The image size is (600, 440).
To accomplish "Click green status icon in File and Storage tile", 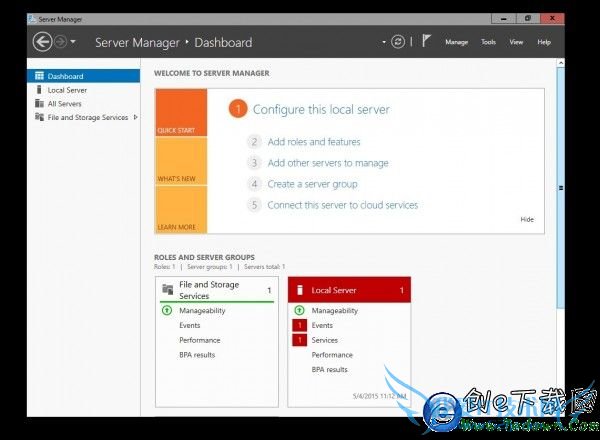I will point(167,310).
